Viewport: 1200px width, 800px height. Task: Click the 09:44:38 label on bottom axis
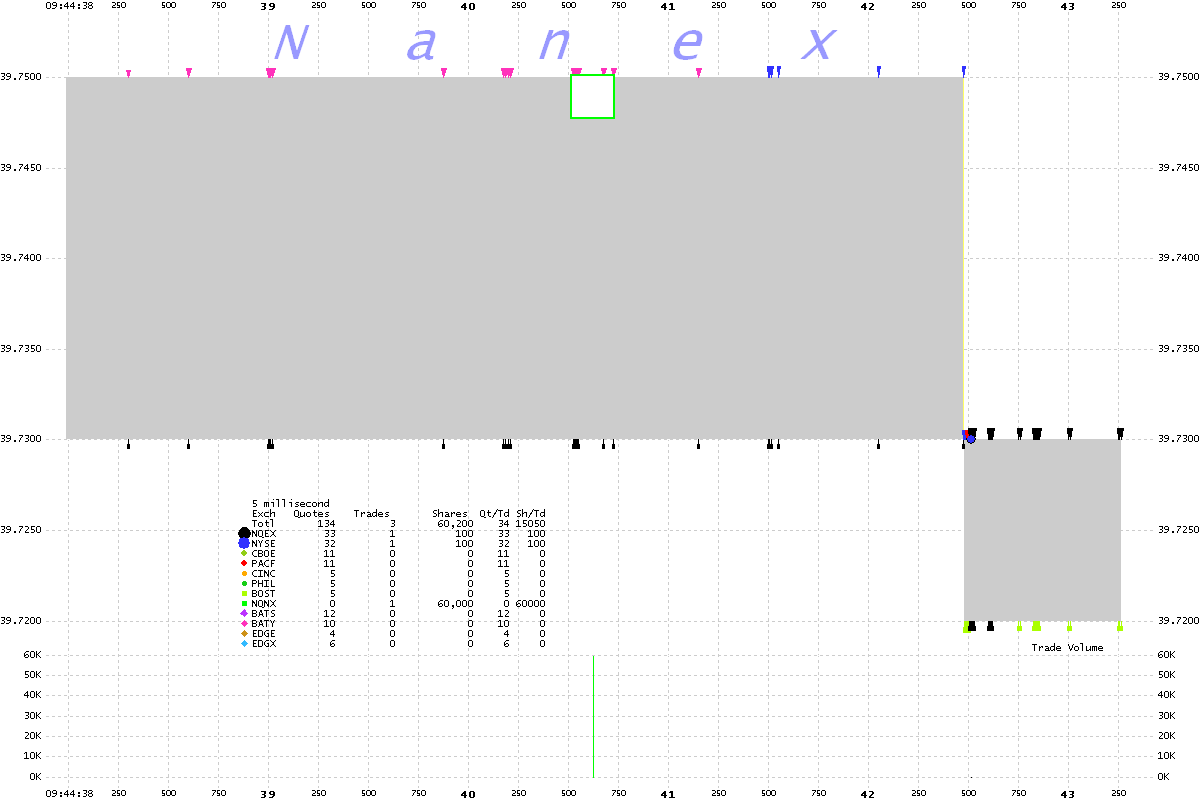(x=70, y=794)
